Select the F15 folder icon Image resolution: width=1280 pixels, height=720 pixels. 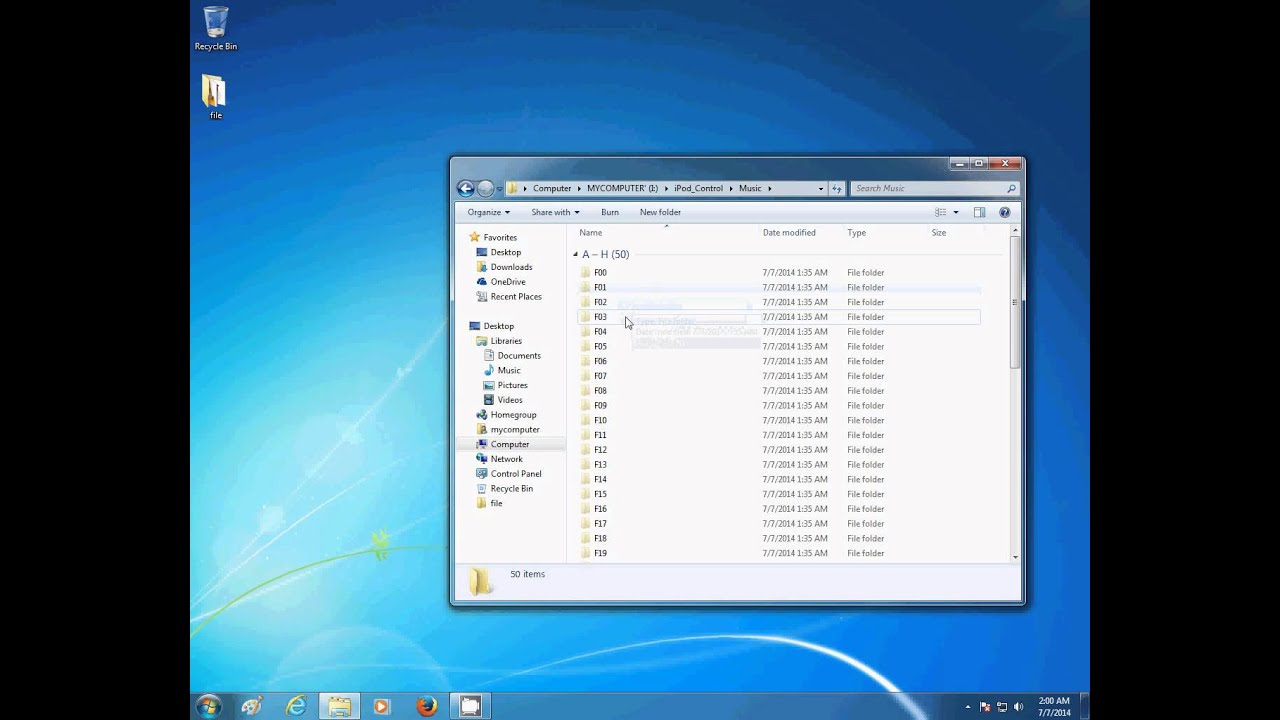[x=586, y=494]
